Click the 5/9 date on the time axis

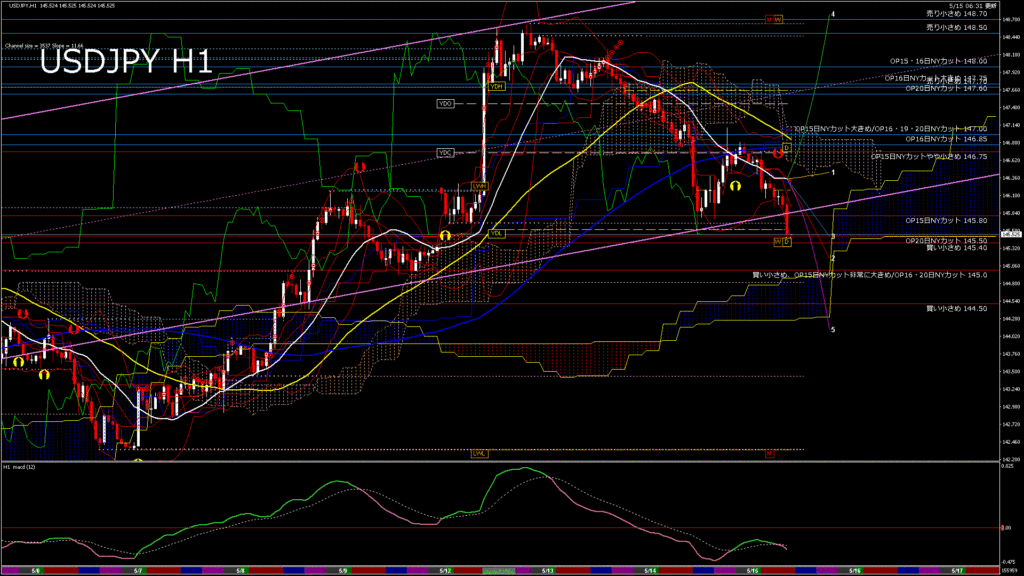click(x=343, y=571)
